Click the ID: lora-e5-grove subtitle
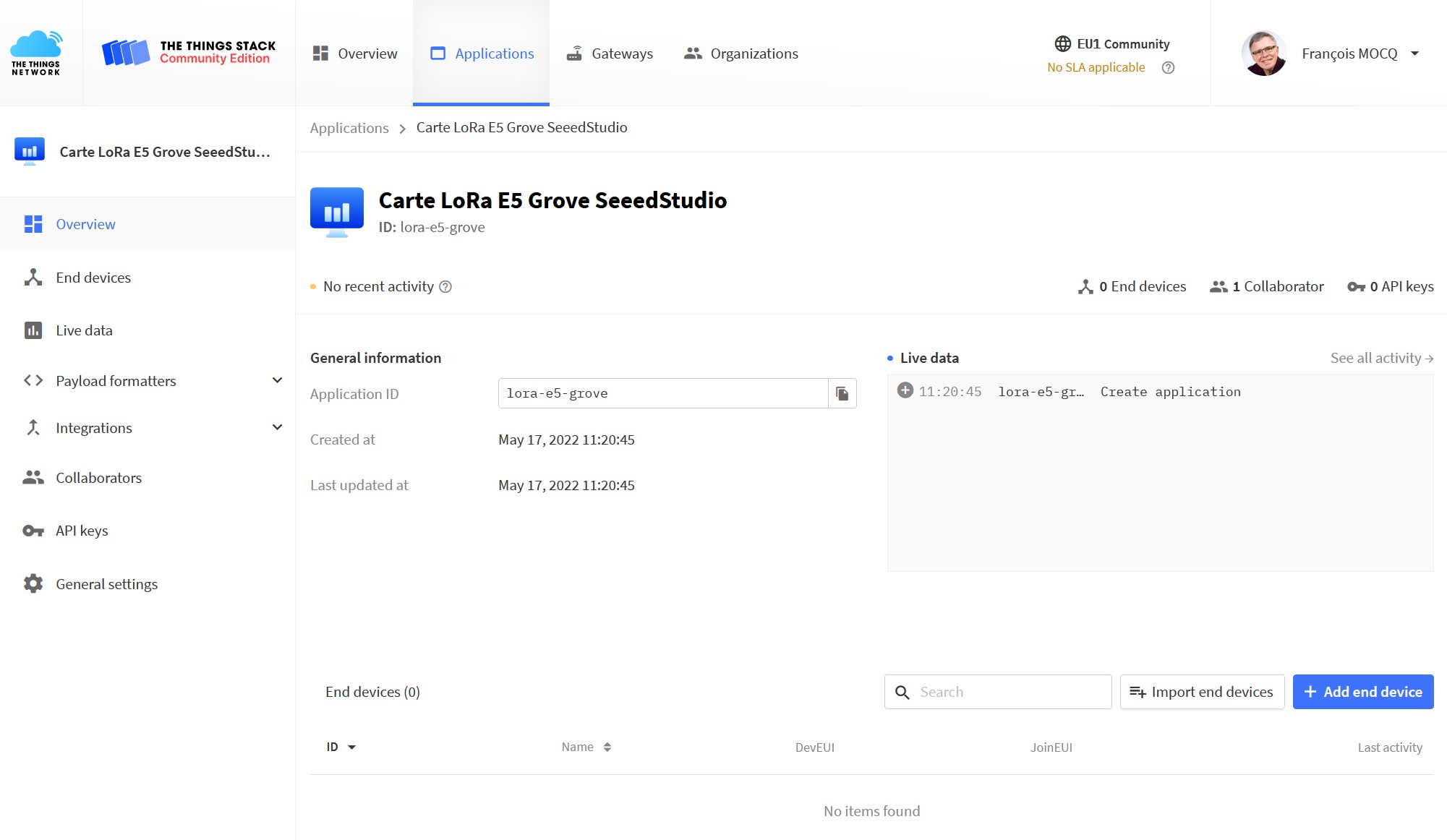 (432, 227)
